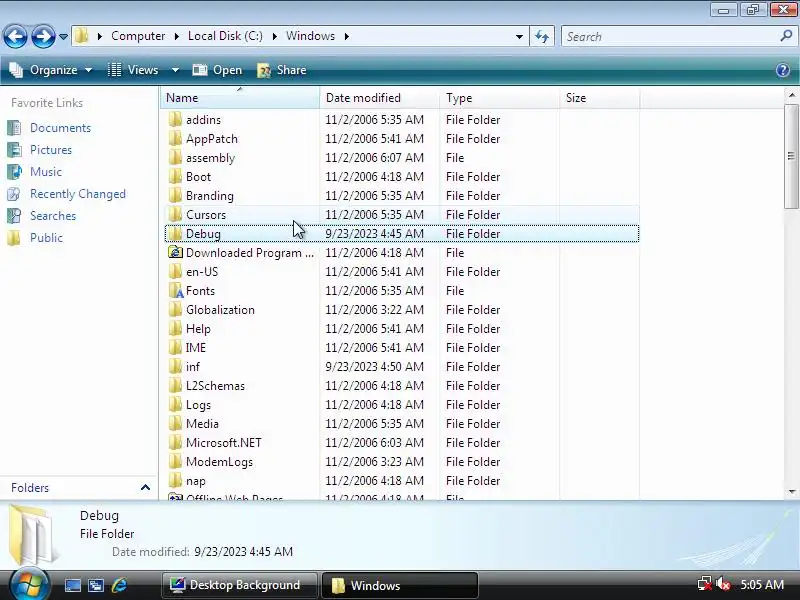
Task: Click the Views button
Action: pos(134,70)
